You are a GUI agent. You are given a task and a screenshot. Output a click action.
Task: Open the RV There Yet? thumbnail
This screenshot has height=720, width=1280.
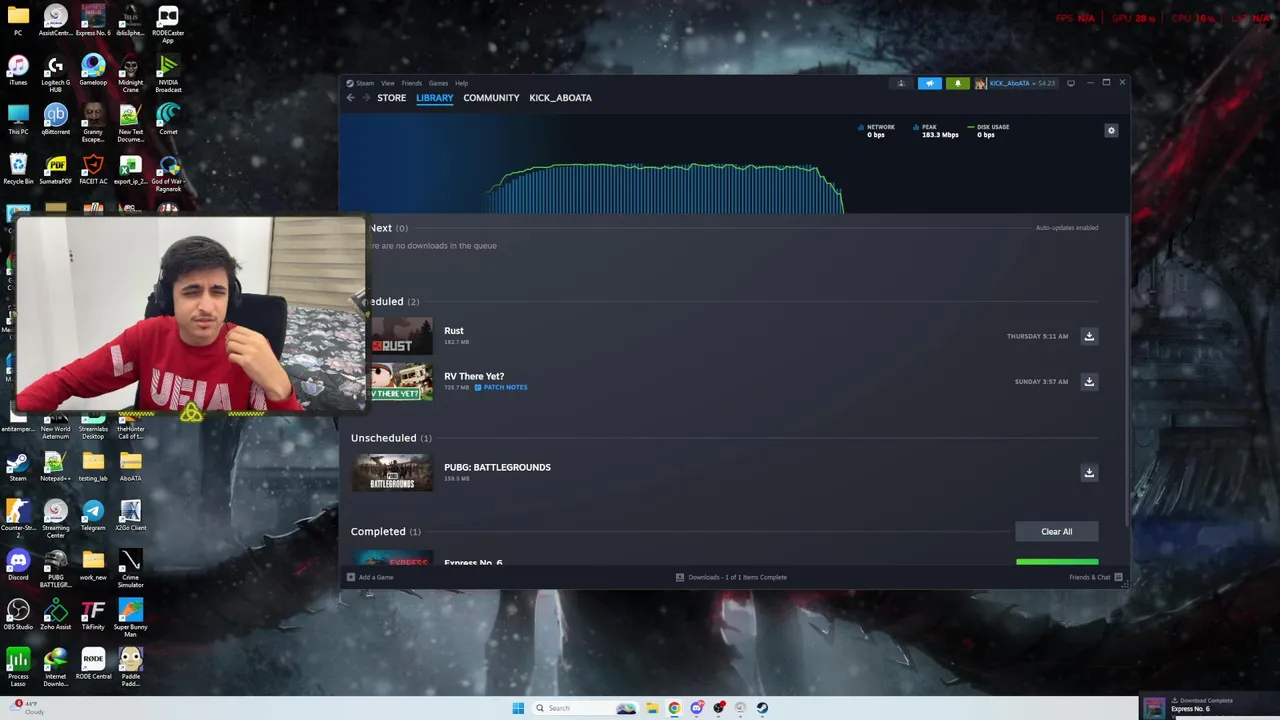[401, 382]
